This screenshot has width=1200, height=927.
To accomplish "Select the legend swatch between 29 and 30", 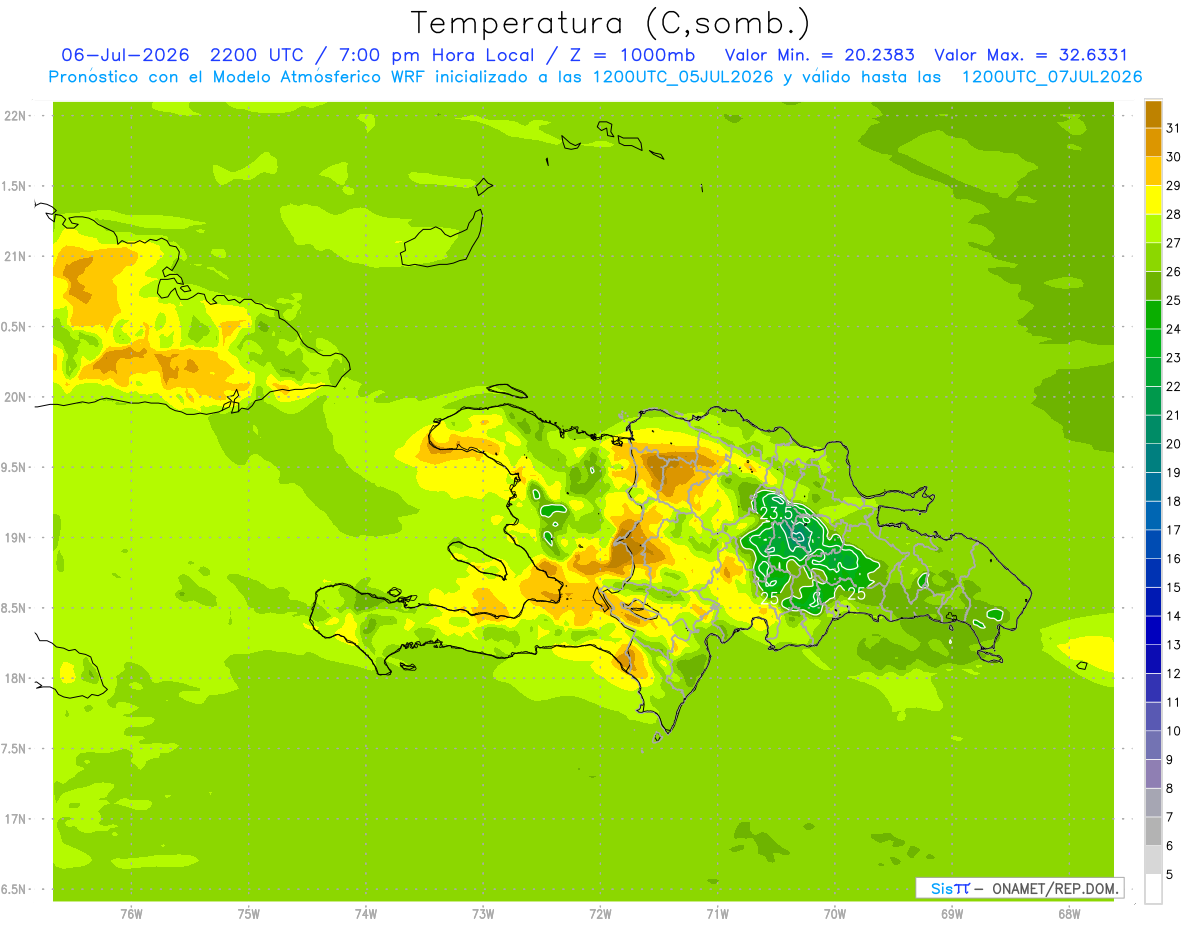I will [1153, 172].
